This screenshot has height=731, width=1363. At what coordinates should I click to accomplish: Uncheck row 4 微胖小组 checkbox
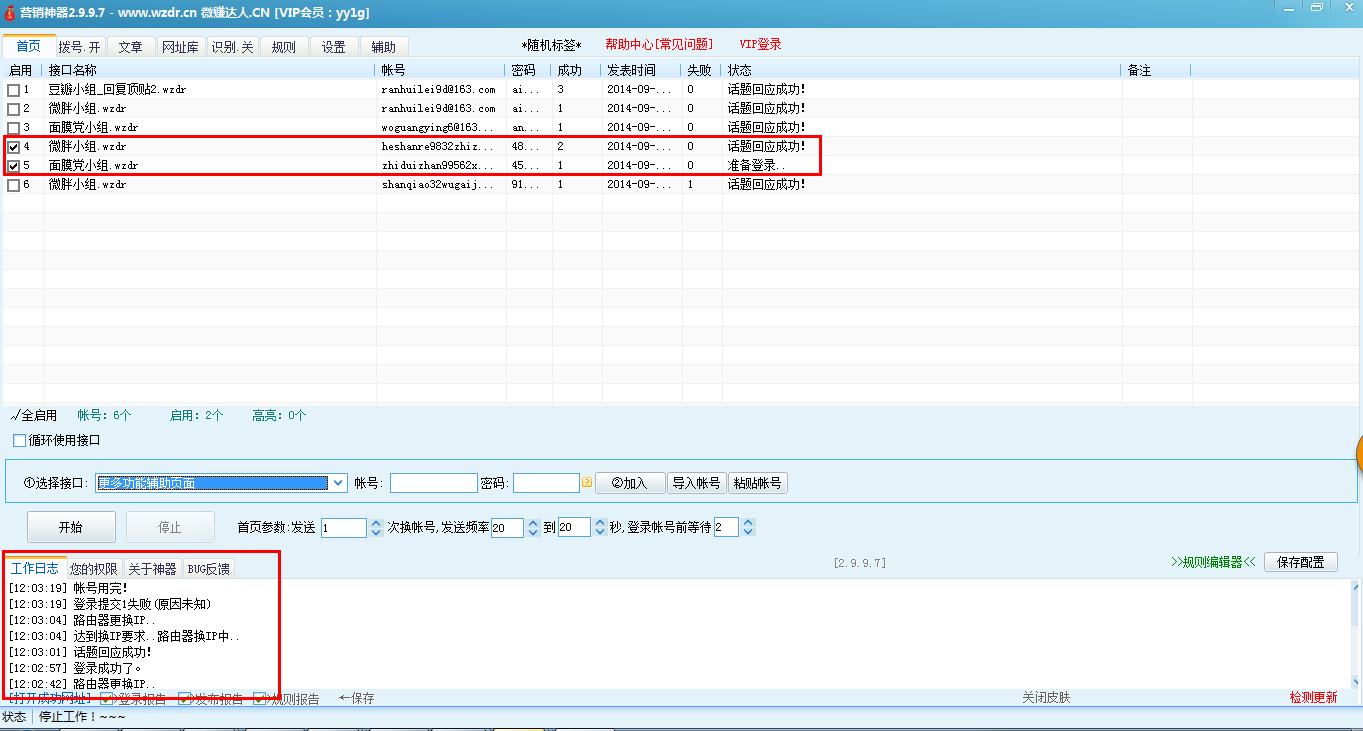coord(13,147)
